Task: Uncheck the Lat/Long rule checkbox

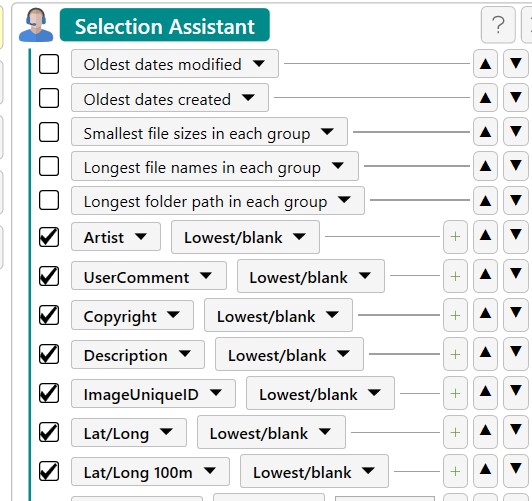Action: [x=49, y=432]
